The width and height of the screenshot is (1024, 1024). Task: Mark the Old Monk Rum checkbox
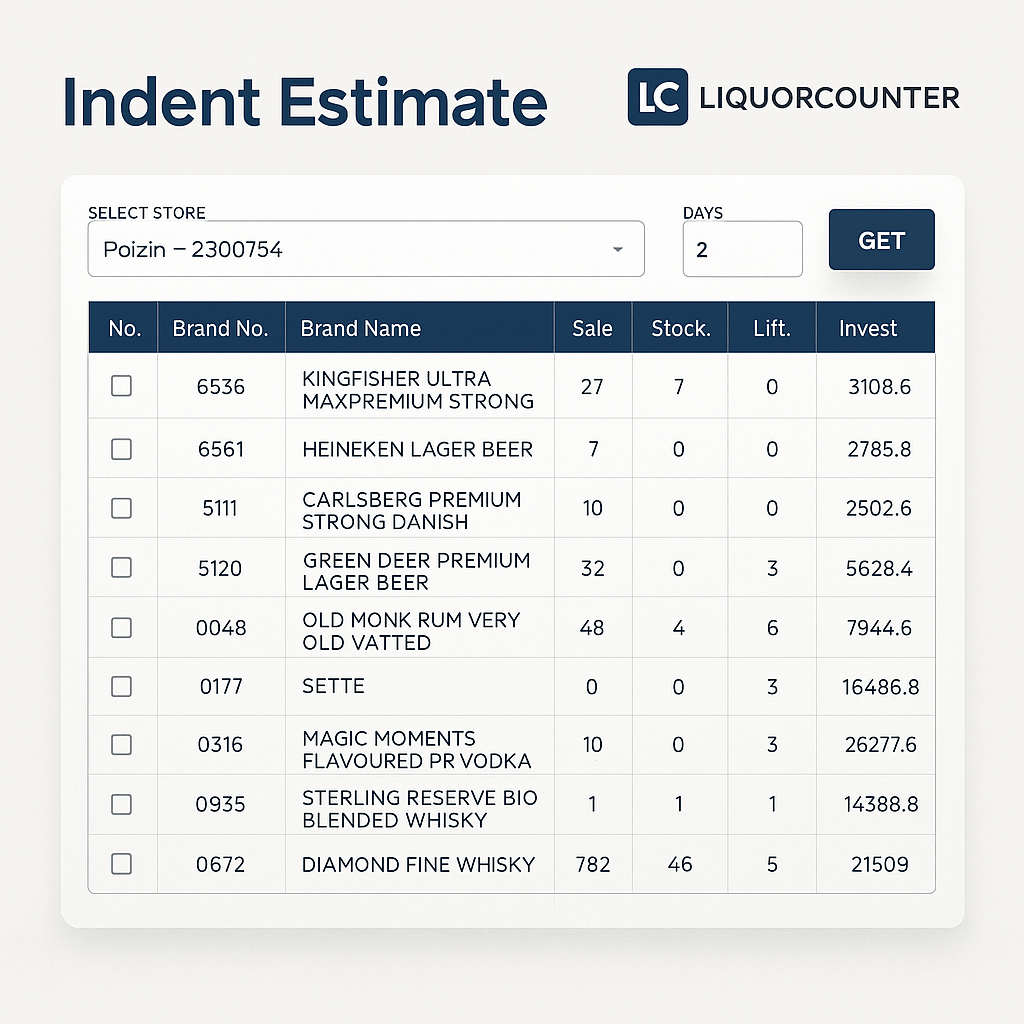click(121, 627)
